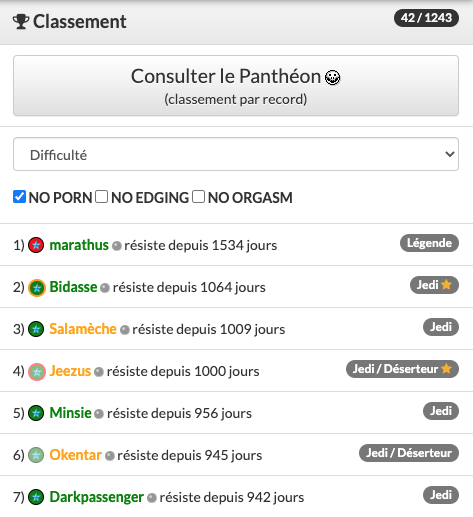Click Jeezus's pink-ringed star avatar
The height and width of the screenshot is (517, 473).
[x=37, y=372]
